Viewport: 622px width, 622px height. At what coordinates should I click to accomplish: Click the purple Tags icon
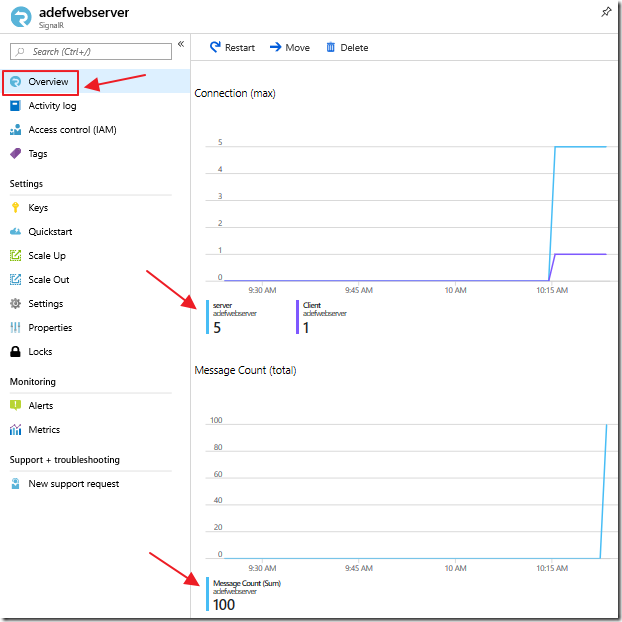15,154
